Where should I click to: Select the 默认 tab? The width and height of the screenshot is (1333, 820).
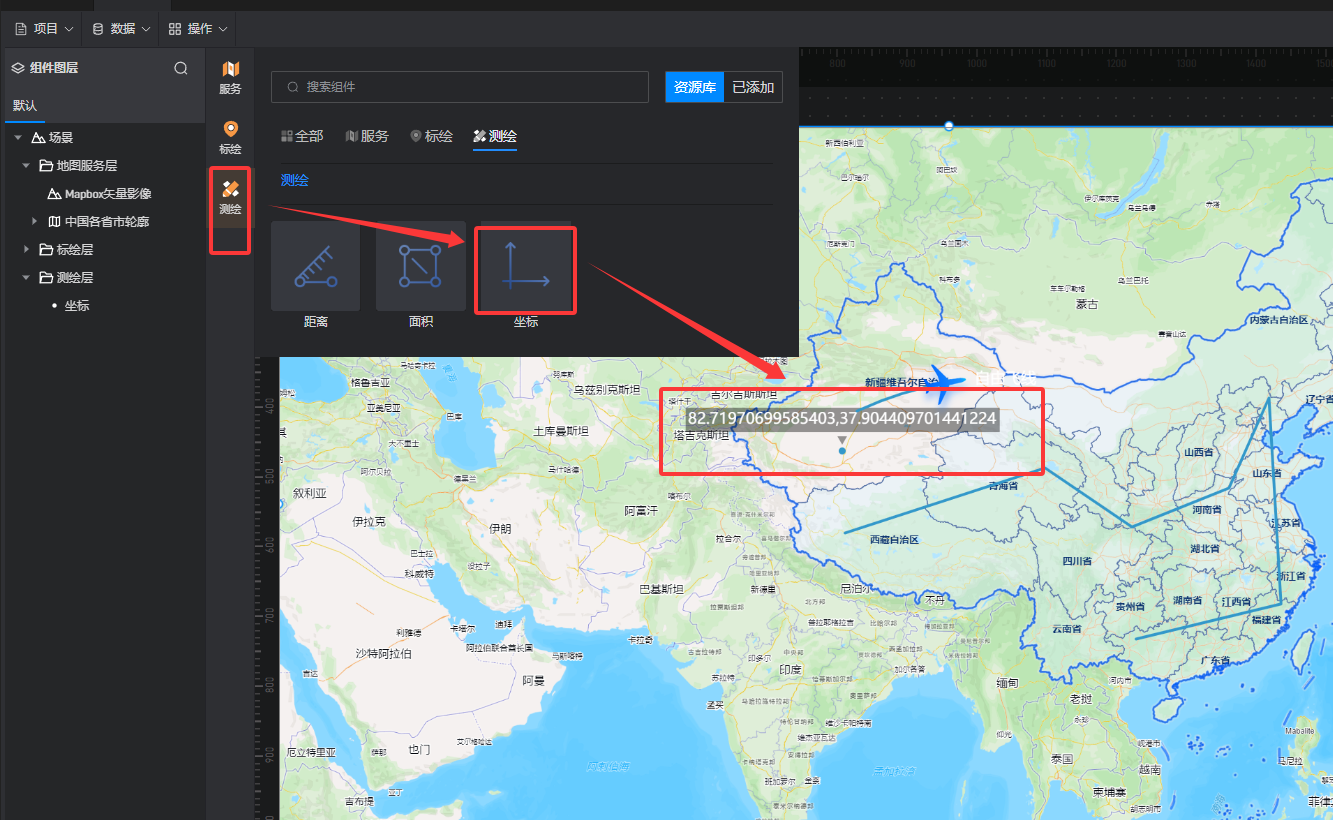(25, 106)
